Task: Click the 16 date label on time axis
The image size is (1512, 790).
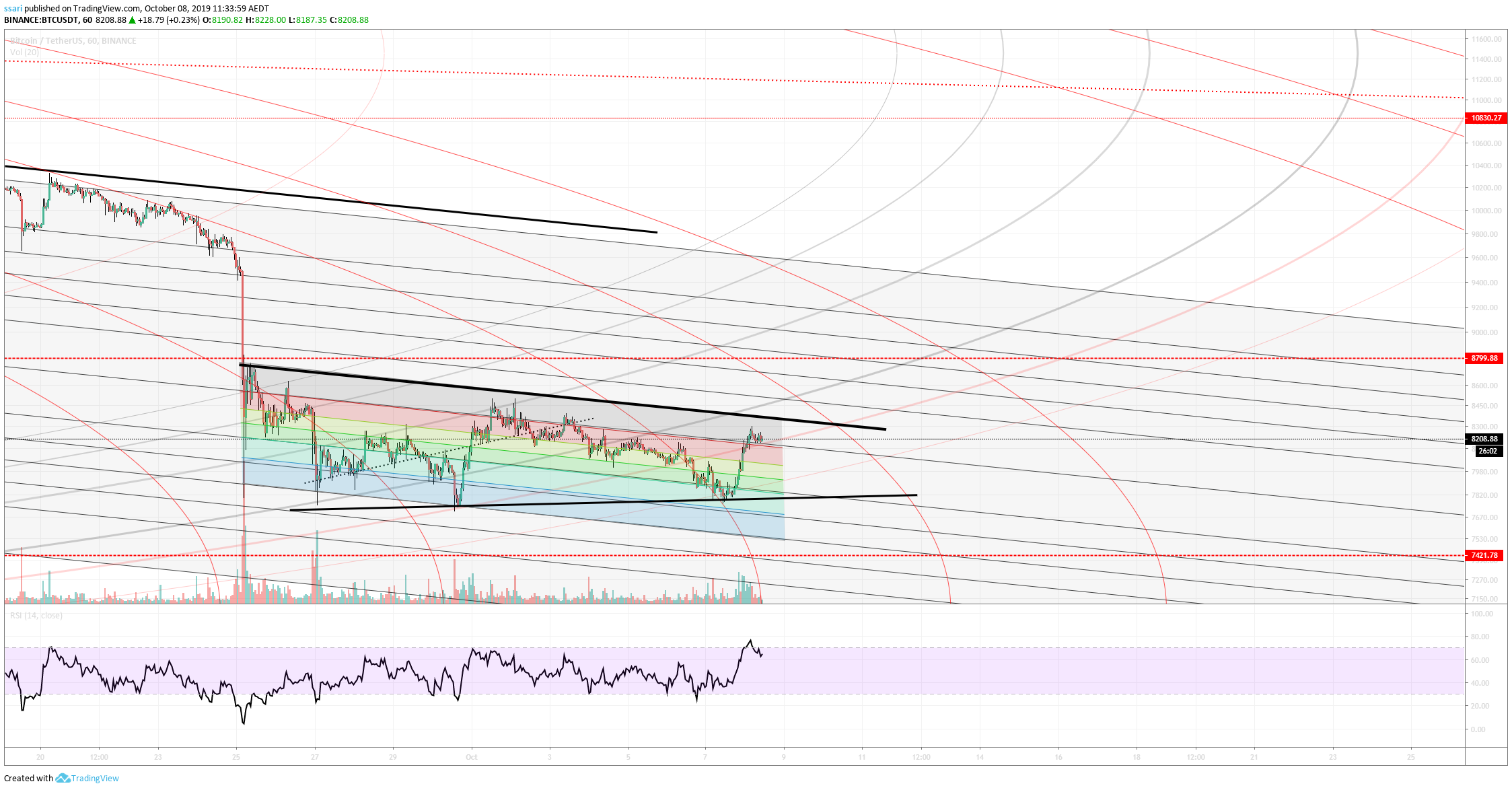Action: [1058, 757]
